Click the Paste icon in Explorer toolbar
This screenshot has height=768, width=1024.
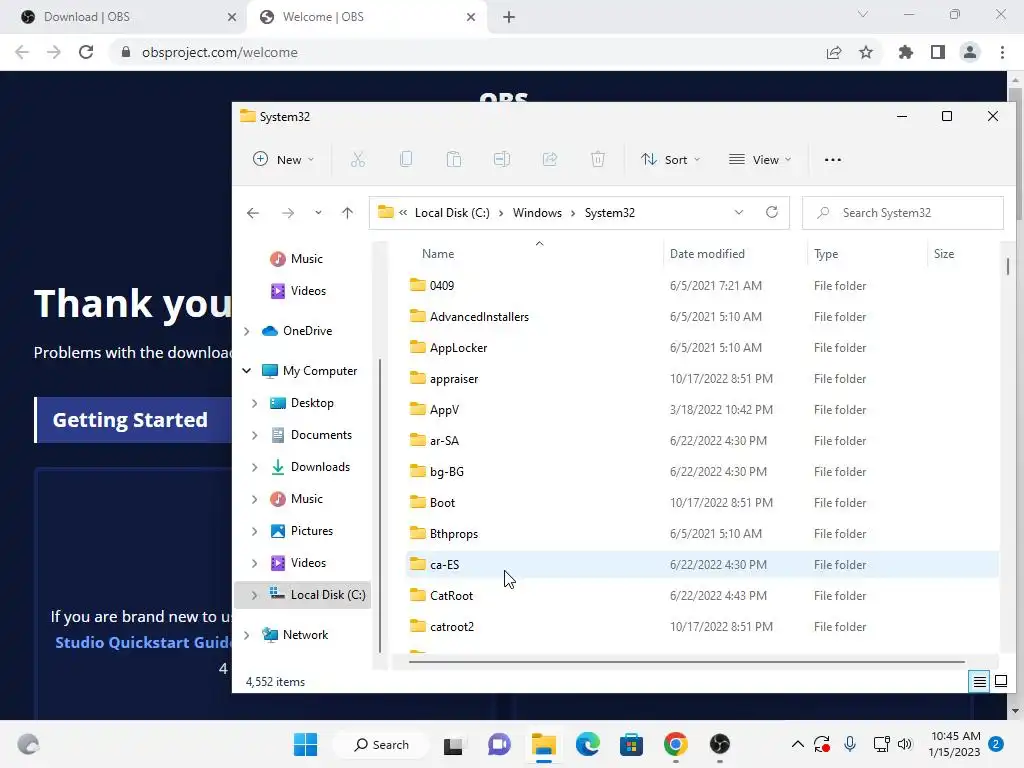454,159
